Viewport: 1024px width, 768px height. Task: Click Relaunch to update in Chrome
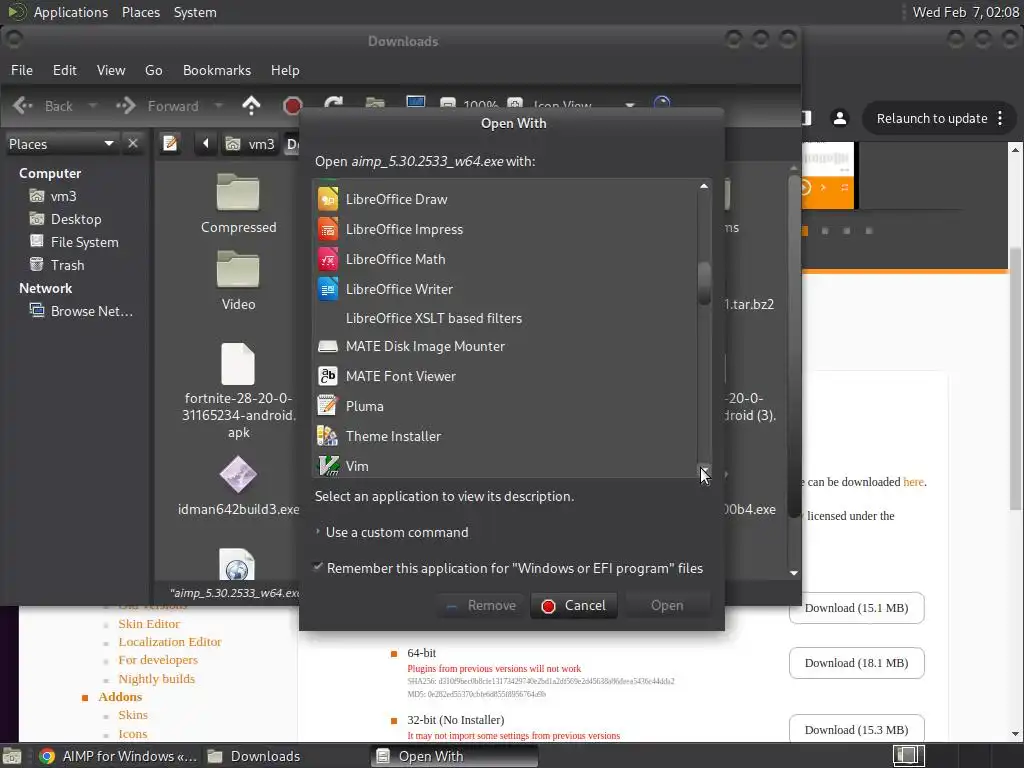[x=931, y=118]
